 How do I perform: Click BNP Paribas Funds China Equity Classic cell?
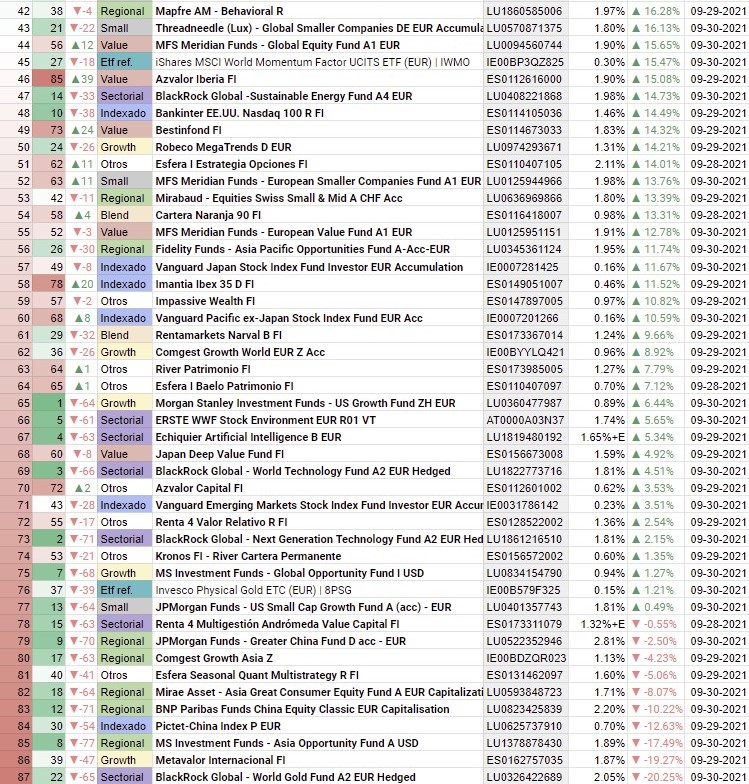[318, 709]
